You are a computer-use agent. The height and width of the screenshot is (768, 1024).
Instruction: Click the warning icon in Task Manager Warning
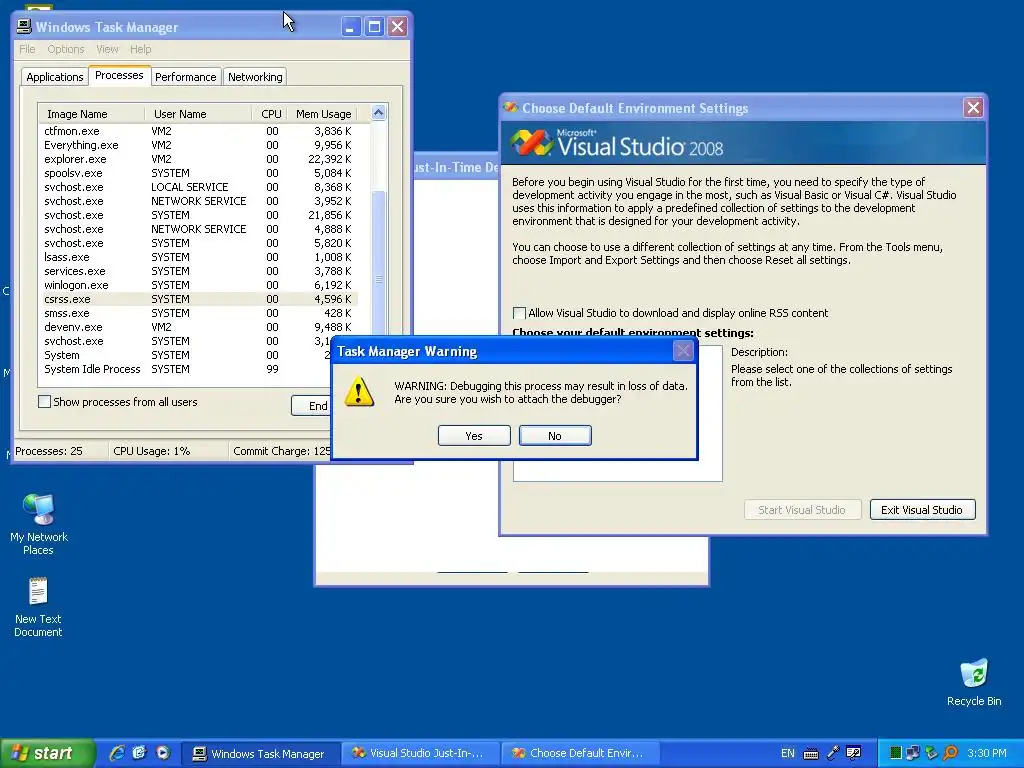click(x=359, y=392)
